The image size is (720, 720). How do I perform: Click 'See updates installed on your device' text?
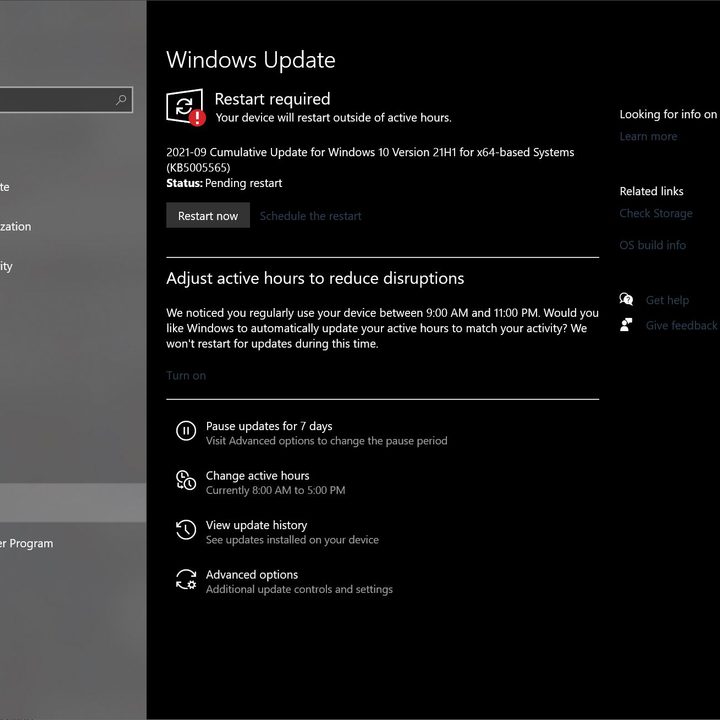pos(292,540)
